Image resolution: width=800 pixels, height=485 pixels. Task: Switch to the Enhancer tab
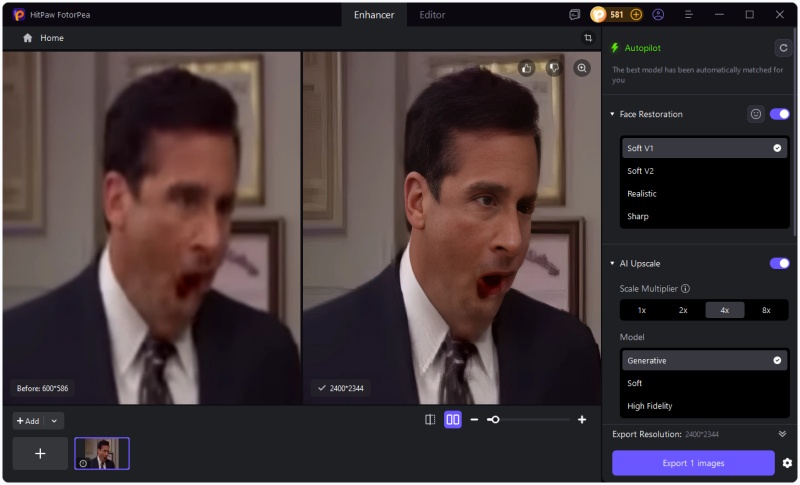pos(374,15)
